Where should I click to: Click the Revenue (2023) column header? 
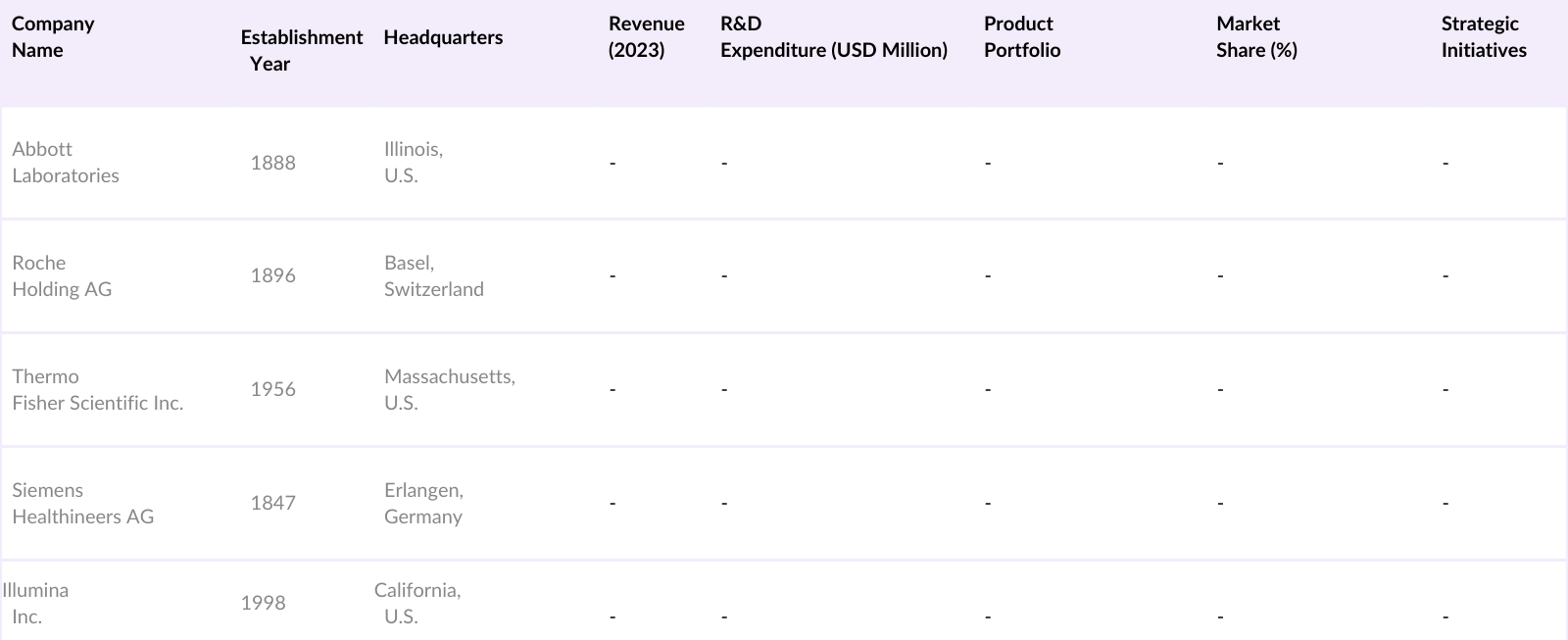pyautogui.click(x=646, y=37)
